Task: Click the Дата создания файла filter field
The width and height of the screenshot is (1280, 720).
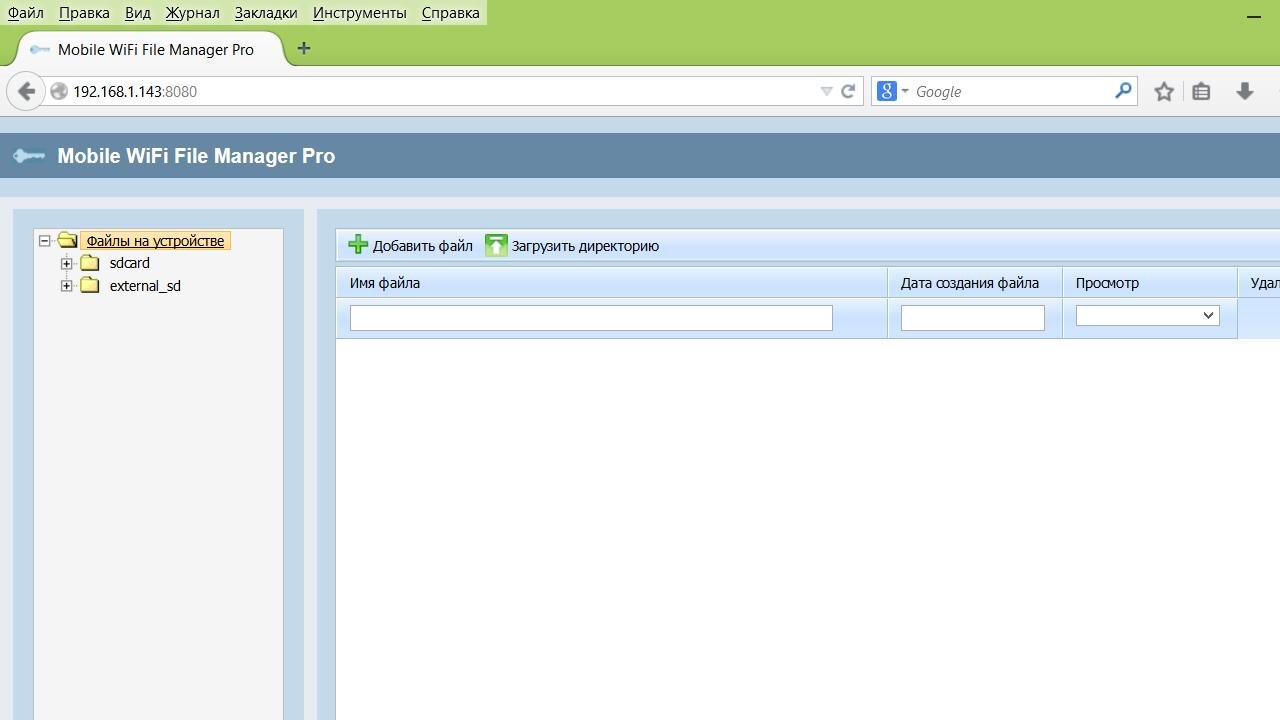Action: pos(972,318)
